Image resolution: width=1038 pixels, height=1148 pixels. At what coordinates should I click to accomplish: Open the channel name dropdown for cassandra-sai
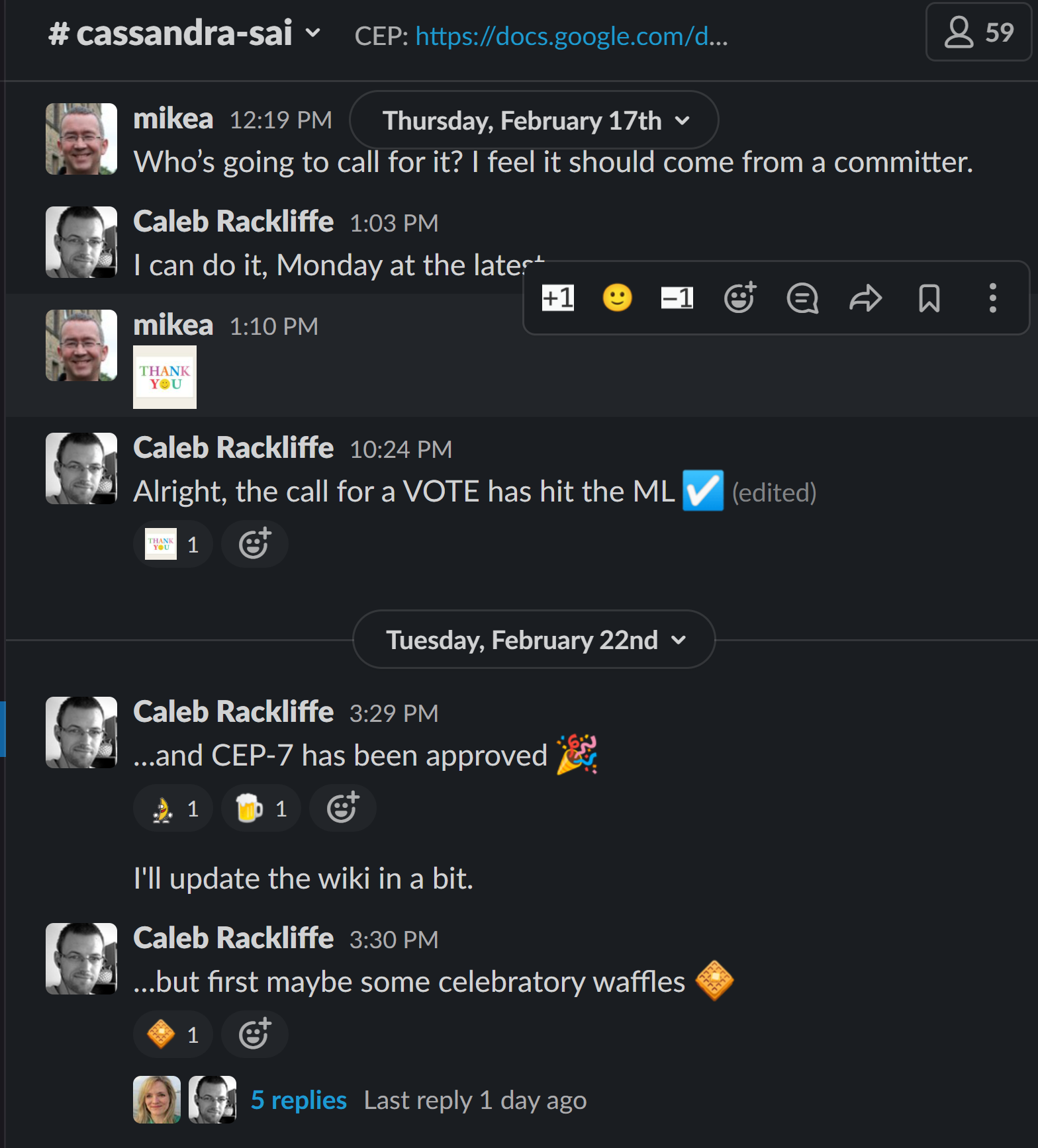314,34
